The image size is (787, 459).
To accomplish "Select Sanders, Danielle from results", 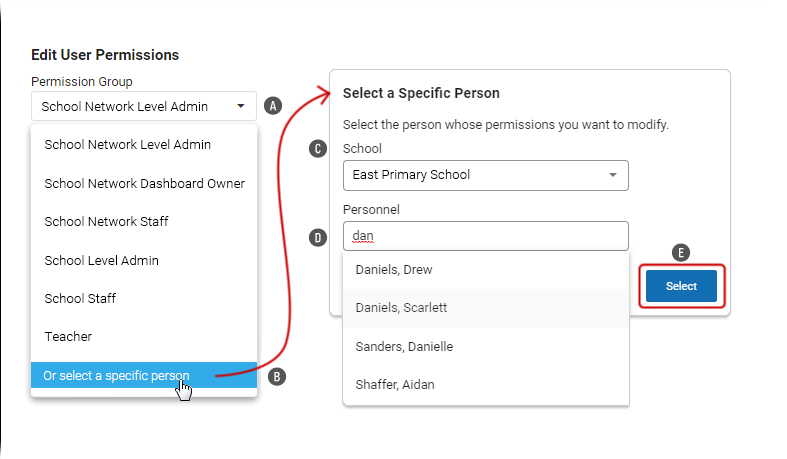I will [485, 347].
